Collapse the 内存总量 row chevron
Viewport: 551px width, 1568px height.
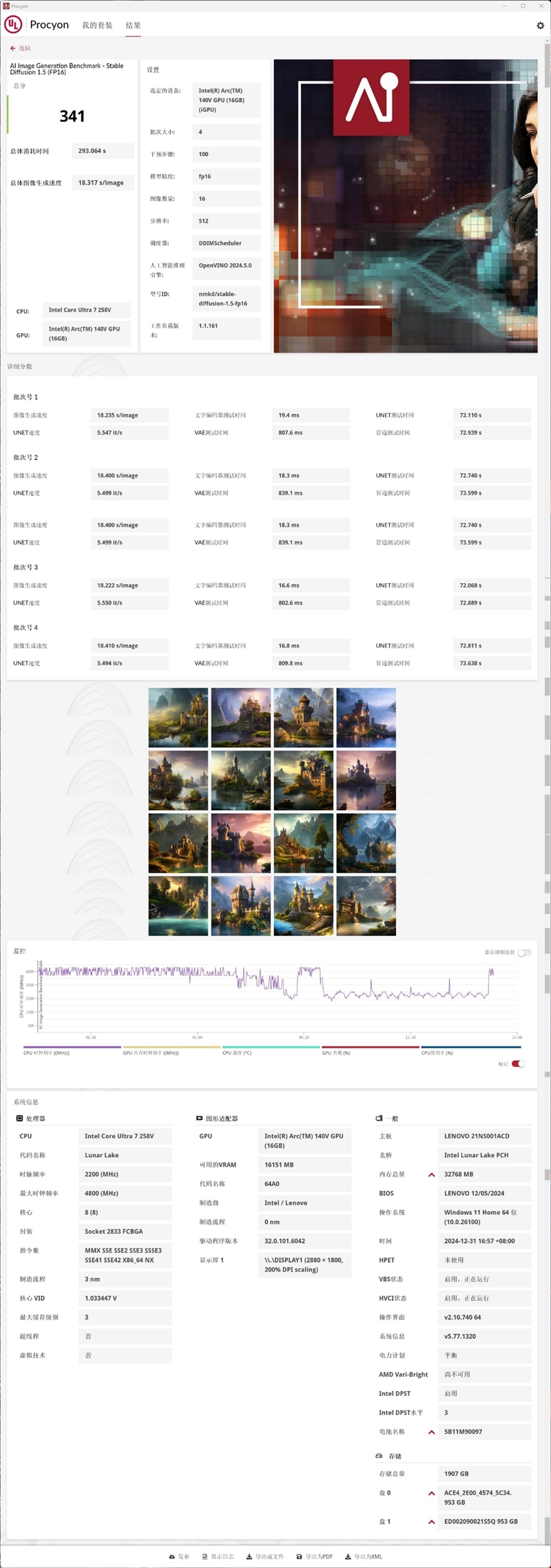point(432,1175)
